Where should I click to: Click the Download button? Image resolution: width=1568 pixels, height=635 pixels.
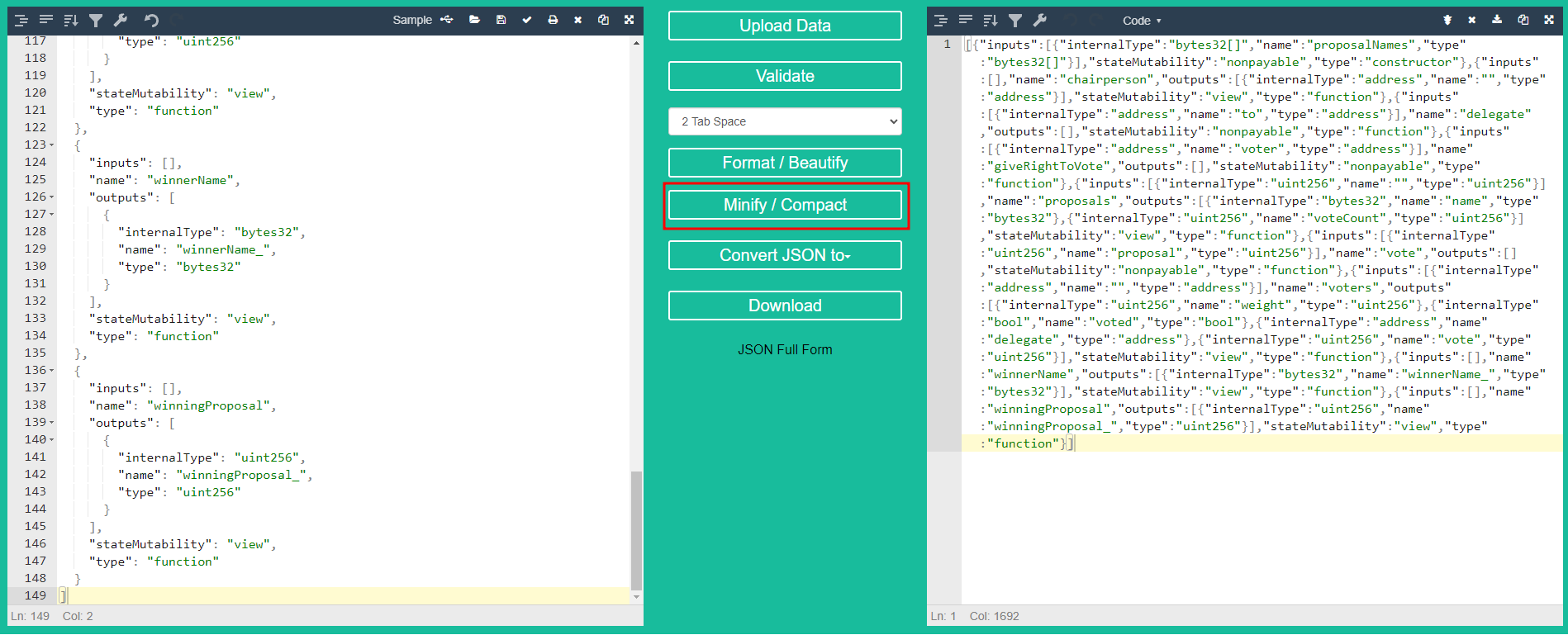pos(785,306)
